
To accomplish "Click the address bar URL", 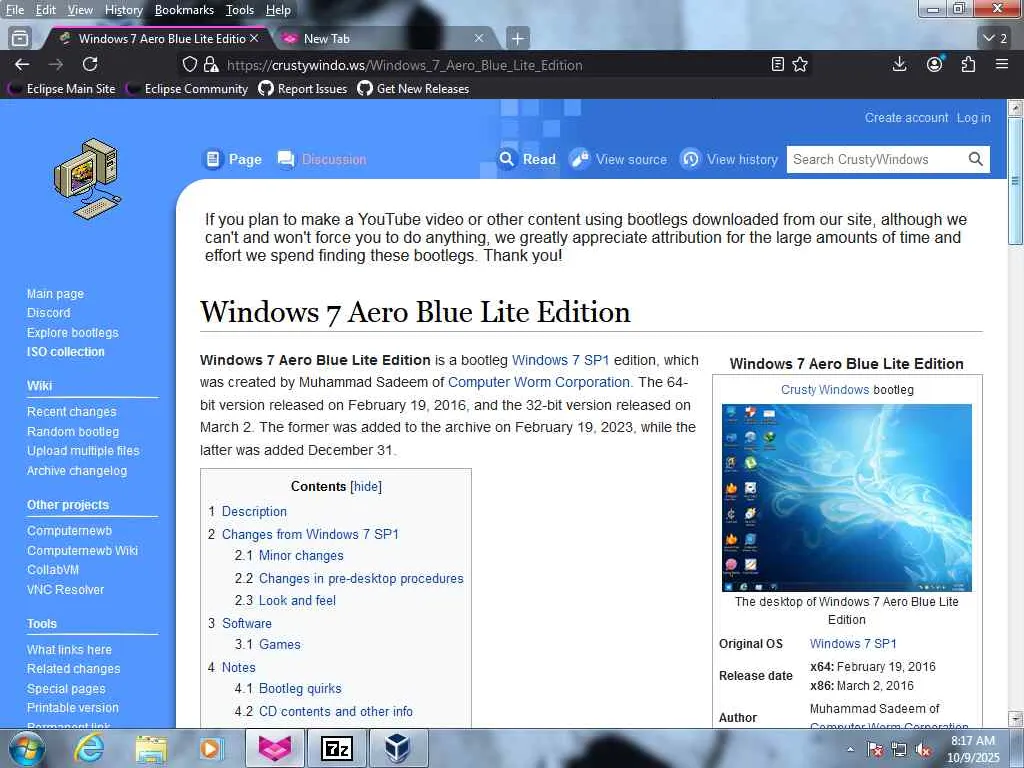I will click(x=405, y=65).
